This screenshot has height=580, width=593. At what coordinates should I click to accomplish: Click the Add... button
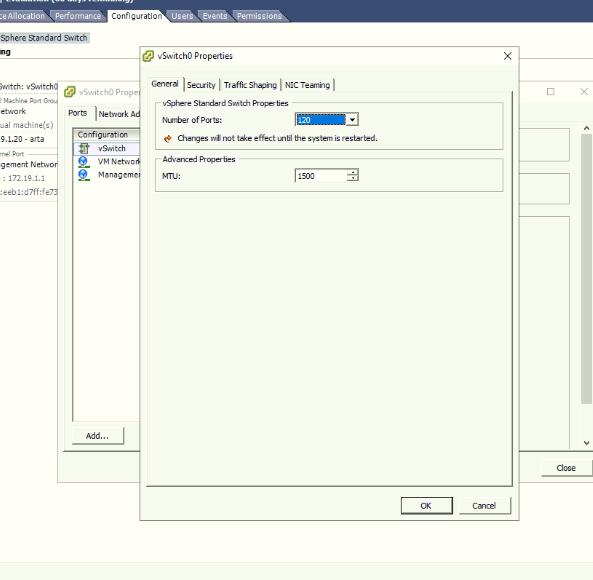pyautogui.click(x=98, y=436)
